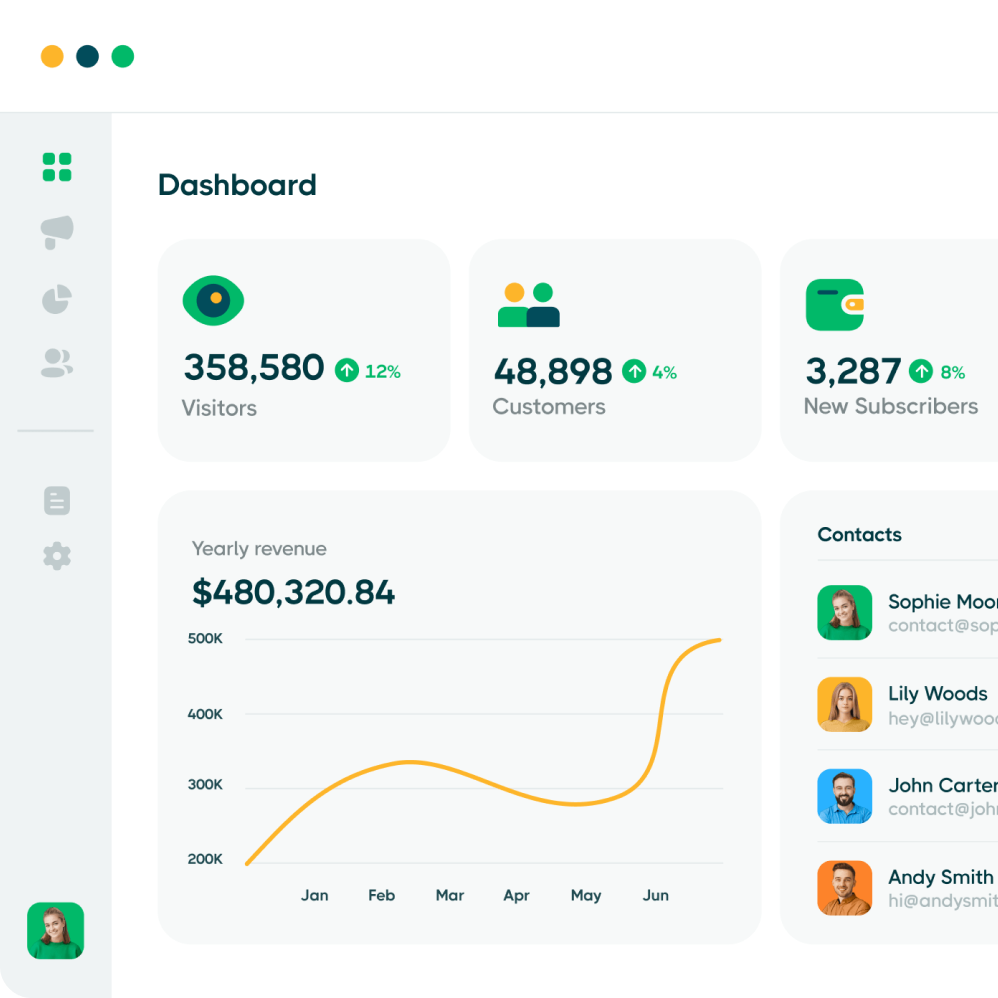Open John Carter's avatar
Screen dimensions: 998x998
click(x=845, y=796)
